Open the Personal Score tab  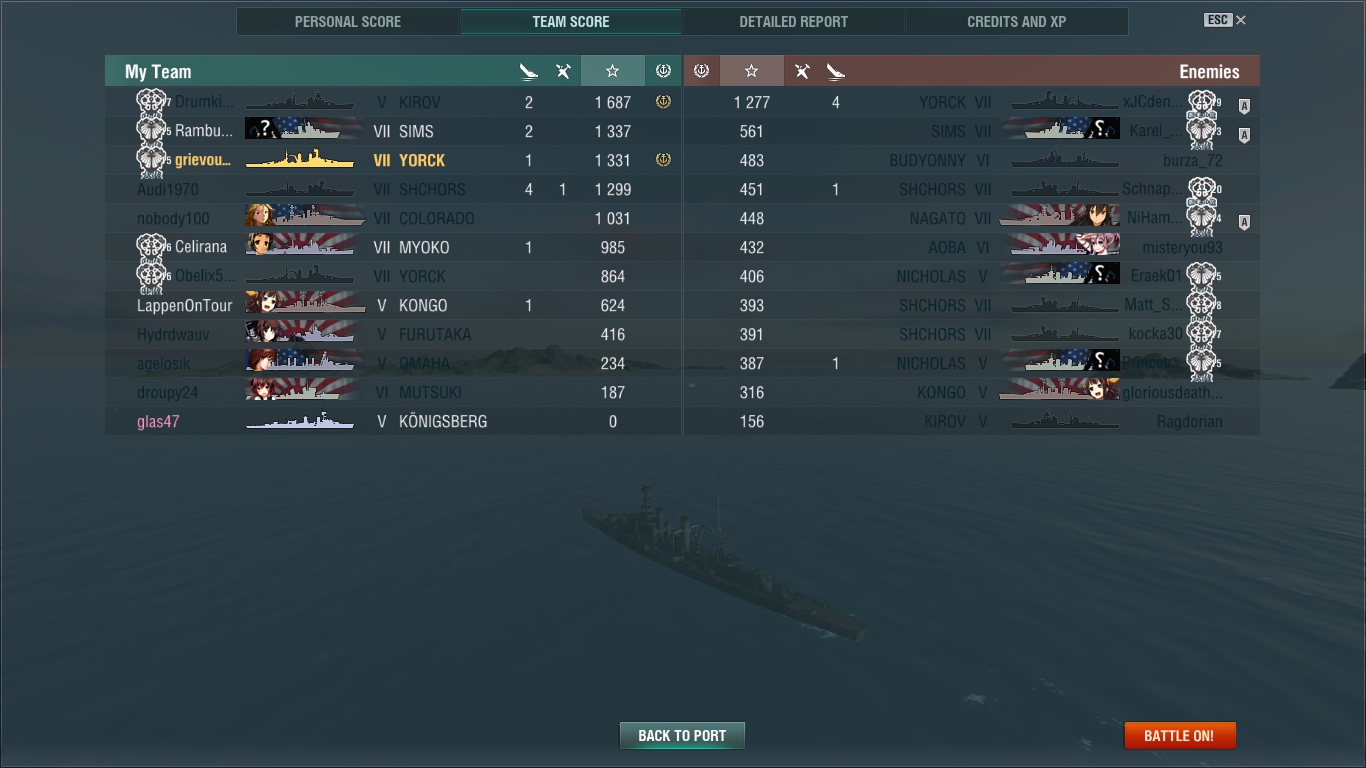coord(348,21)
